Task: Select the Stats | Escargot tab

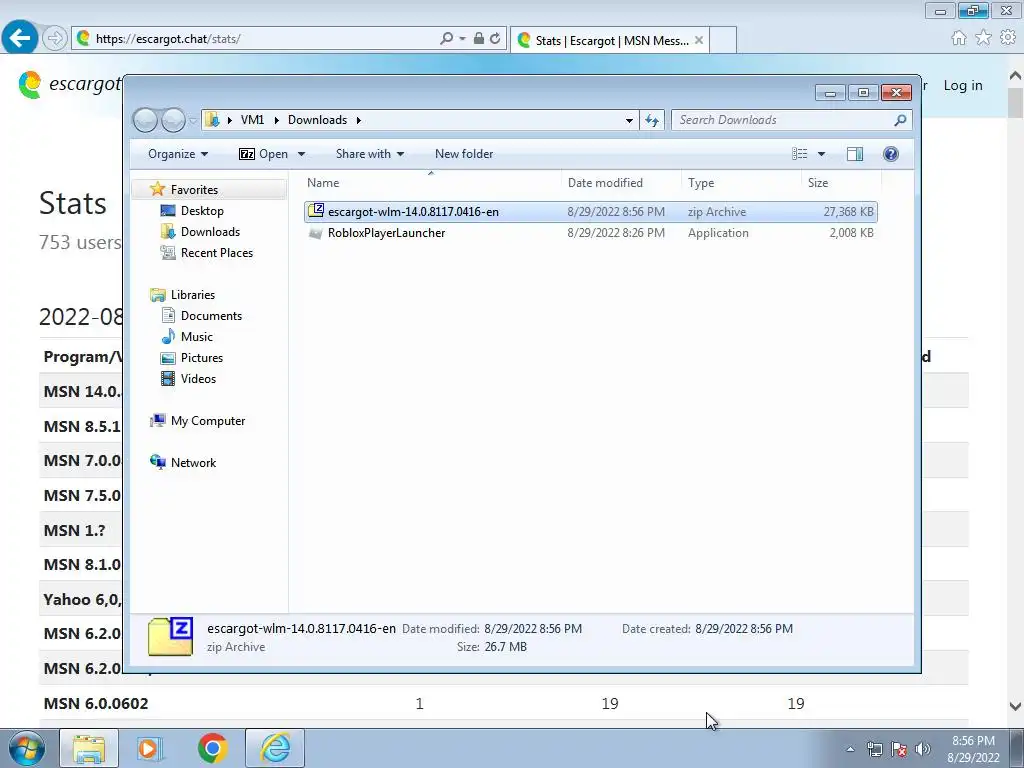Action: tap(609, 40)
